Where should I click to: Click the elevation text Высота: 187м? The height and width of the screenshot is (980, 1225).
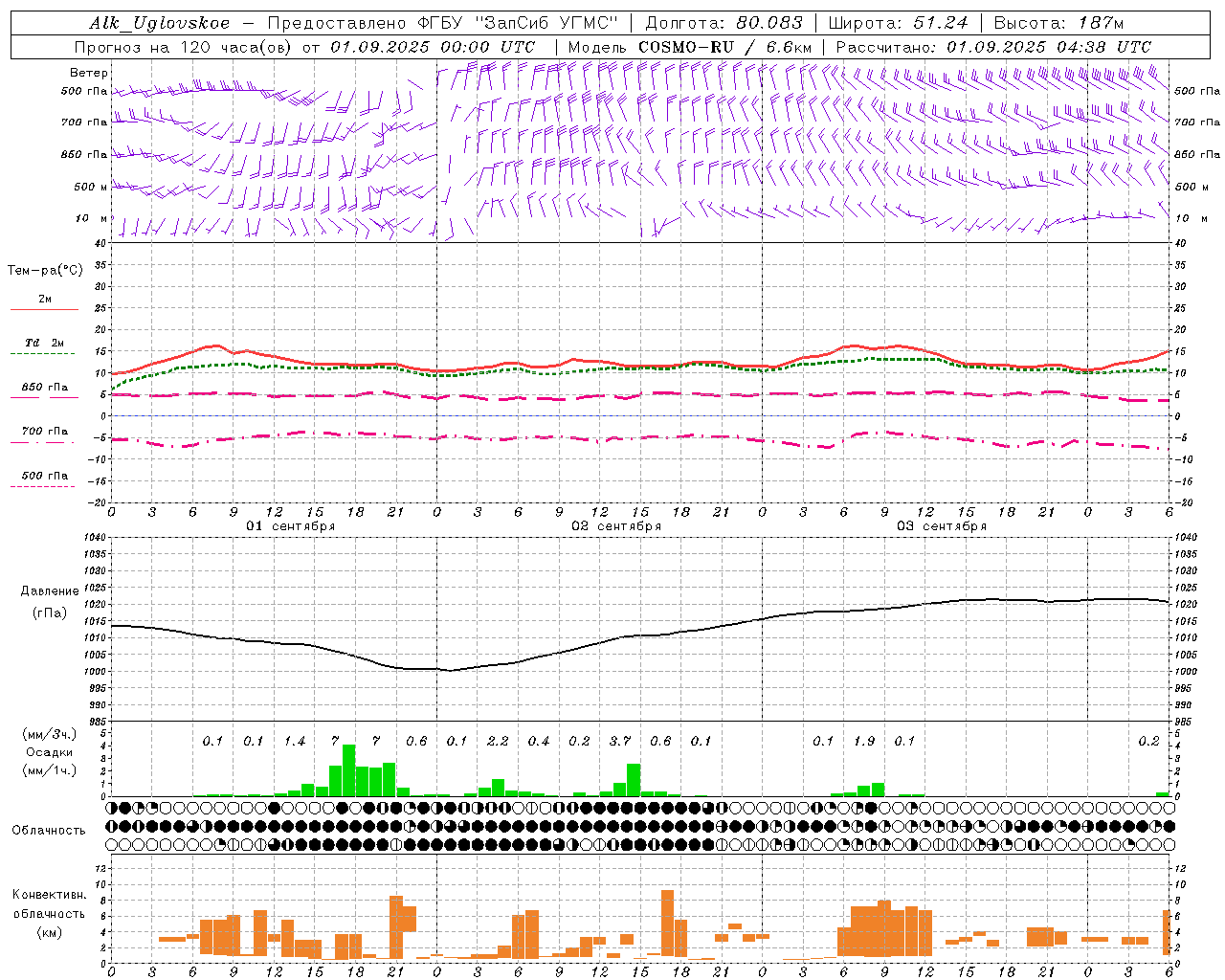point(1058,23)
